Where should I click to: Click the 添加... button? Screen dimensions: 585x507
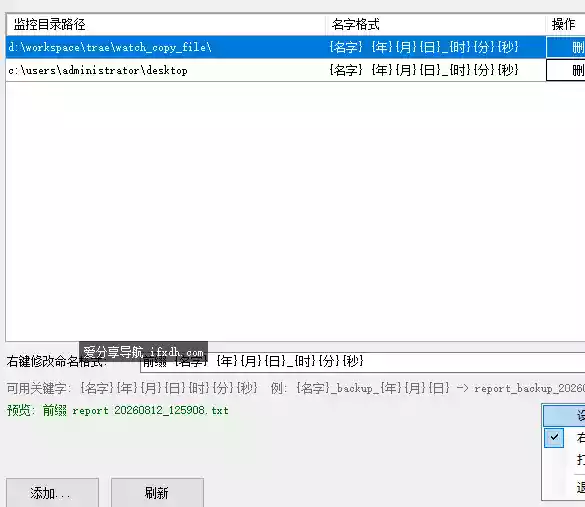pos(52,492)
